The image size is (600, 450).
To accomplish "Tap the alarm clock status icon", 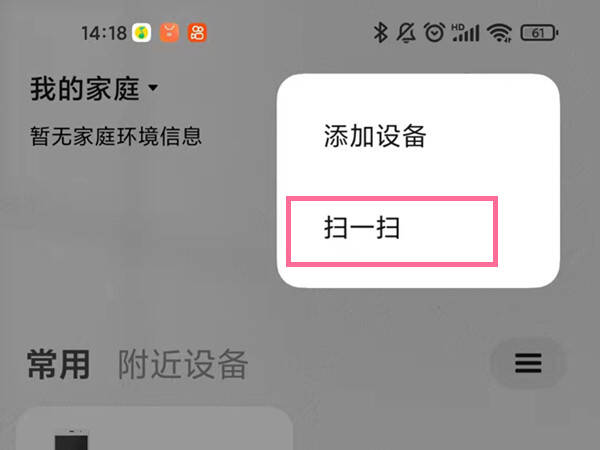I will click(434, 33).
